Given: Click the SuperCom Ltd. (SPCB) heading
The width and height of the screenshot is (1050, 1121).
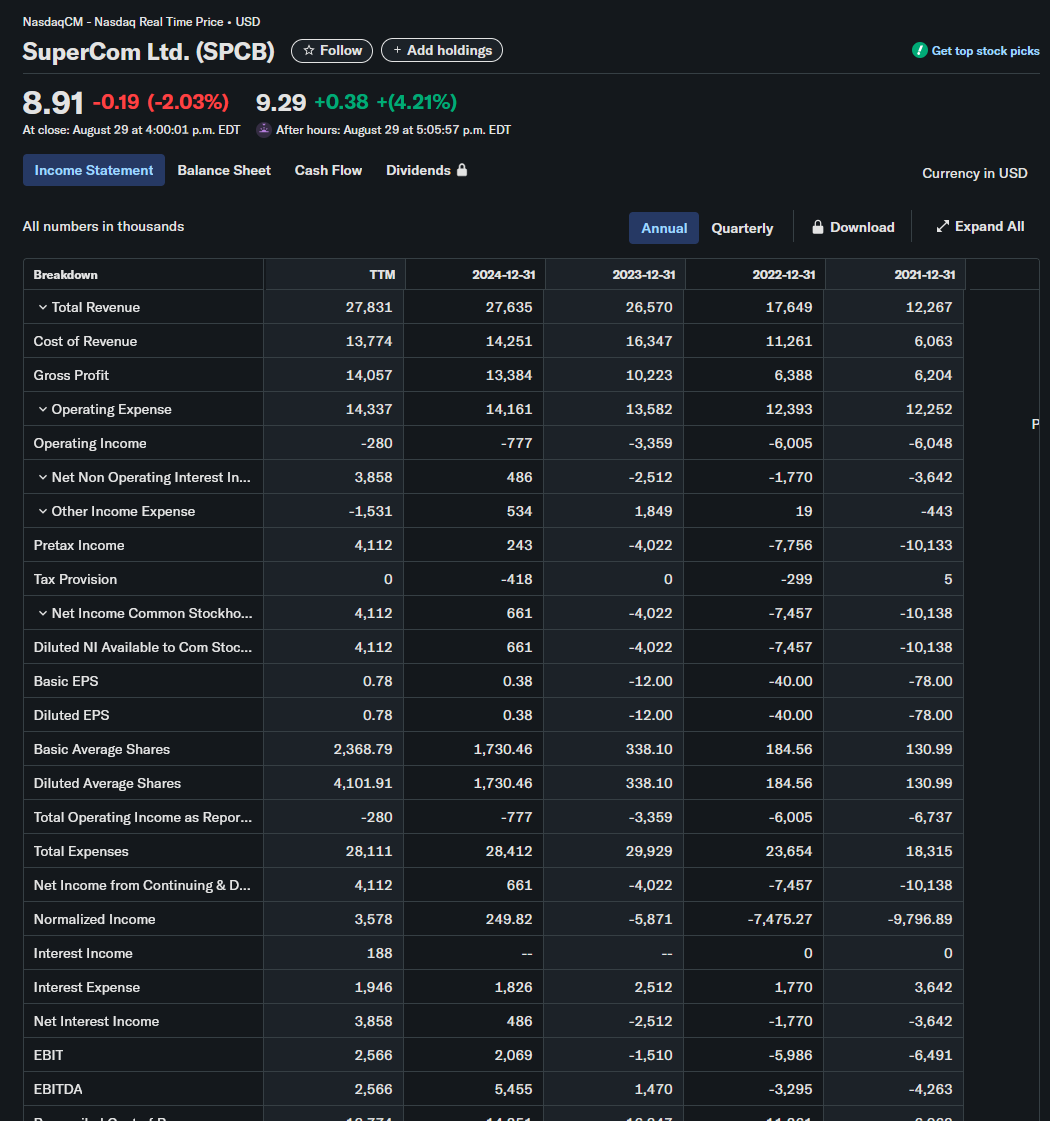Looking at the screenshot, I should 149,51.
